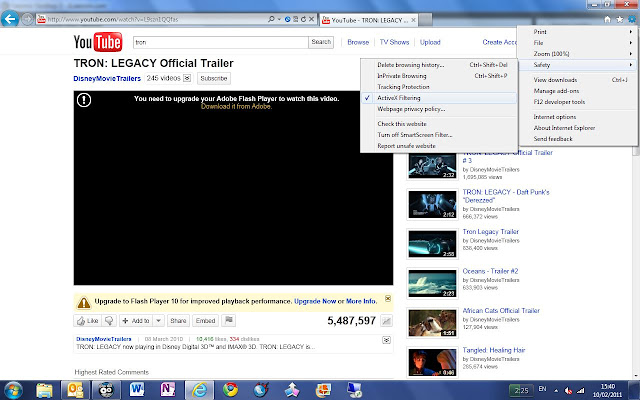
Task: Open Internet options
Action: 578,117
